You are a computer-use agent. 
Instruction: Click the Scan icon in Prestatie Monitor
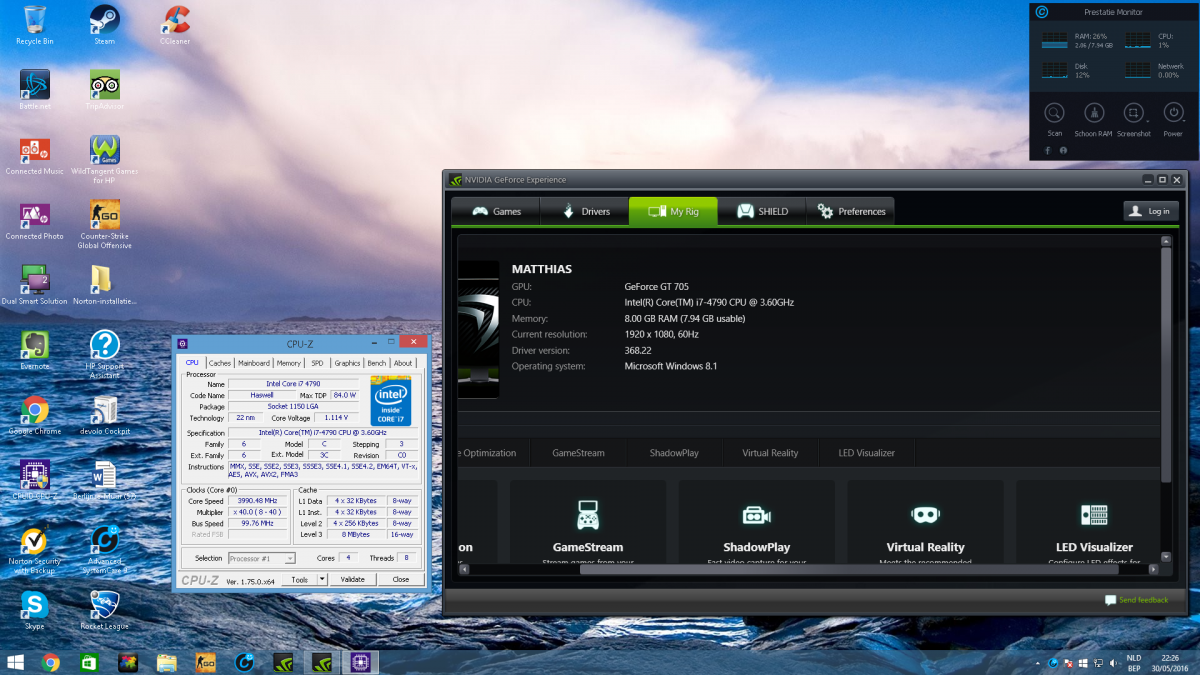pos(1054,113)
